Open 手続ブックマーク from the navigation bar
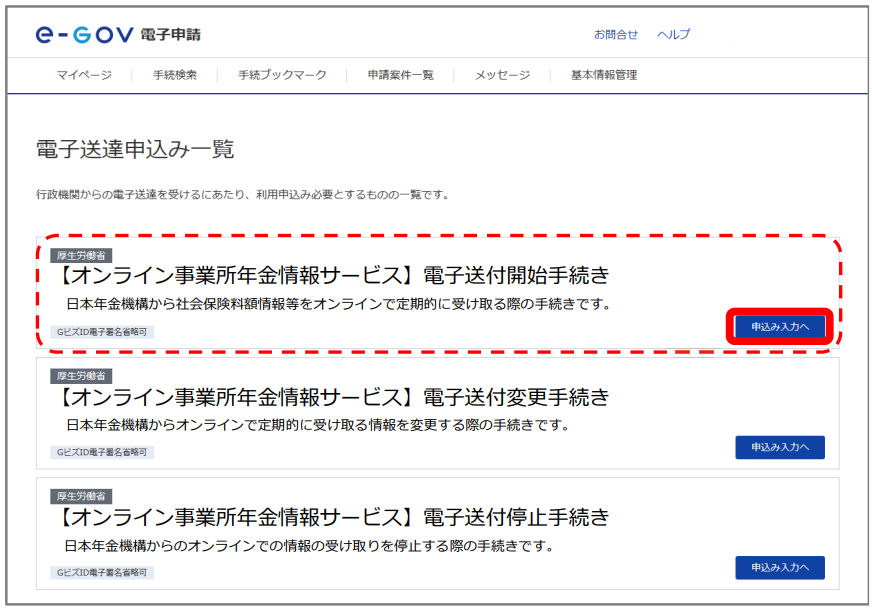Image resolution: width=872 pixels, height=608 pixels. pos(282,75)
